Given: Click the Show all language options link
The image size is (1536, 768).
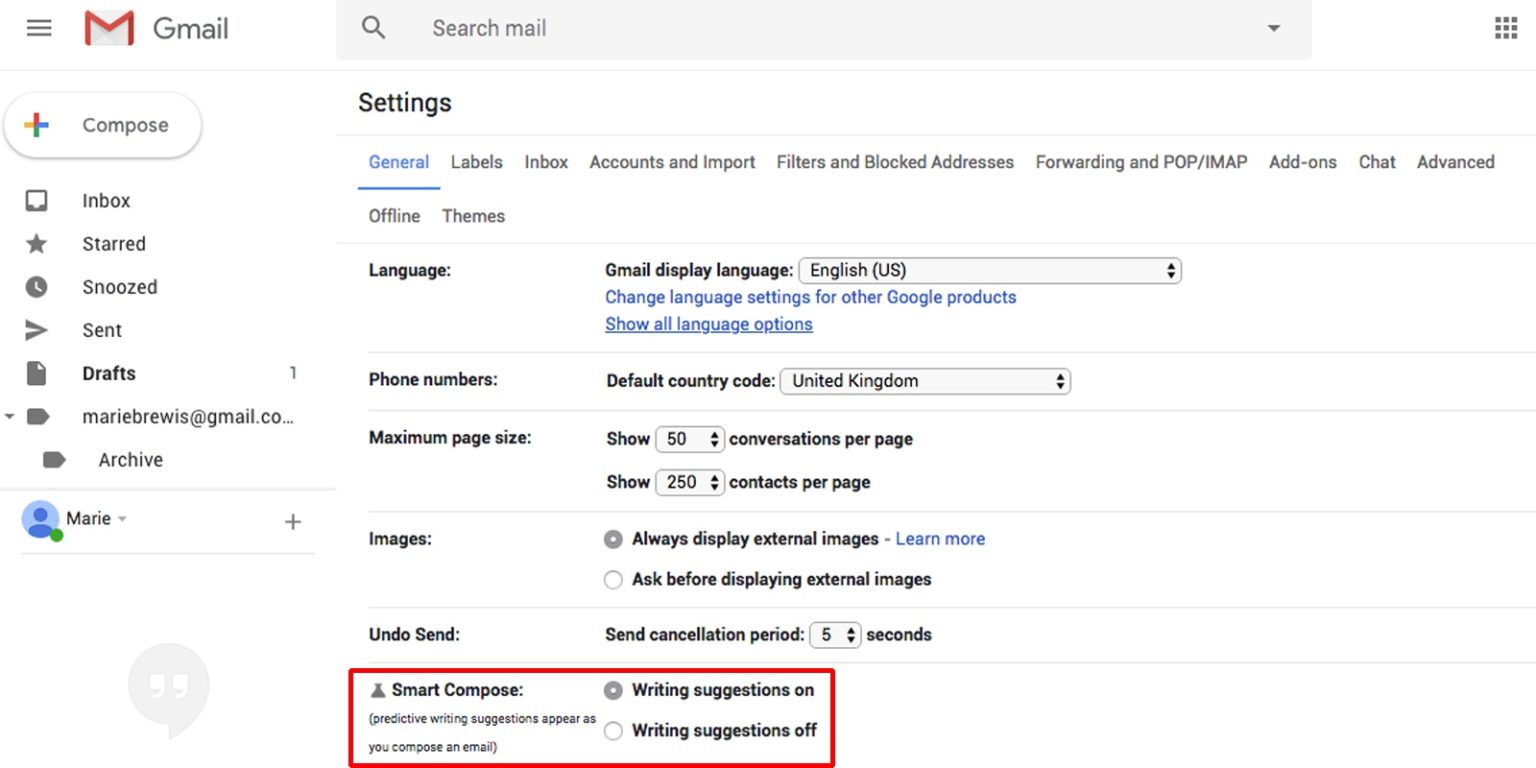Looking at the screenshot, I should click(708, 323).
